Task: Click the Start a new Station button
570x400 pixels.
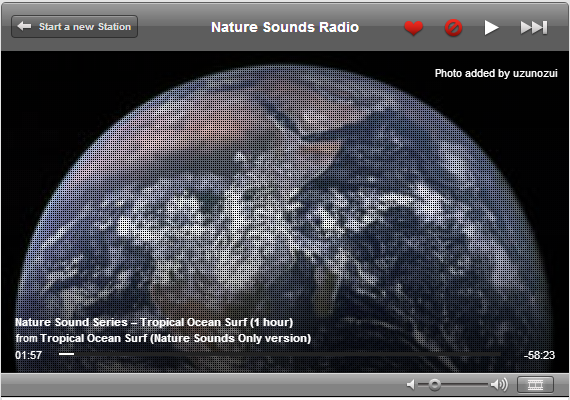Action: [75, 27]
